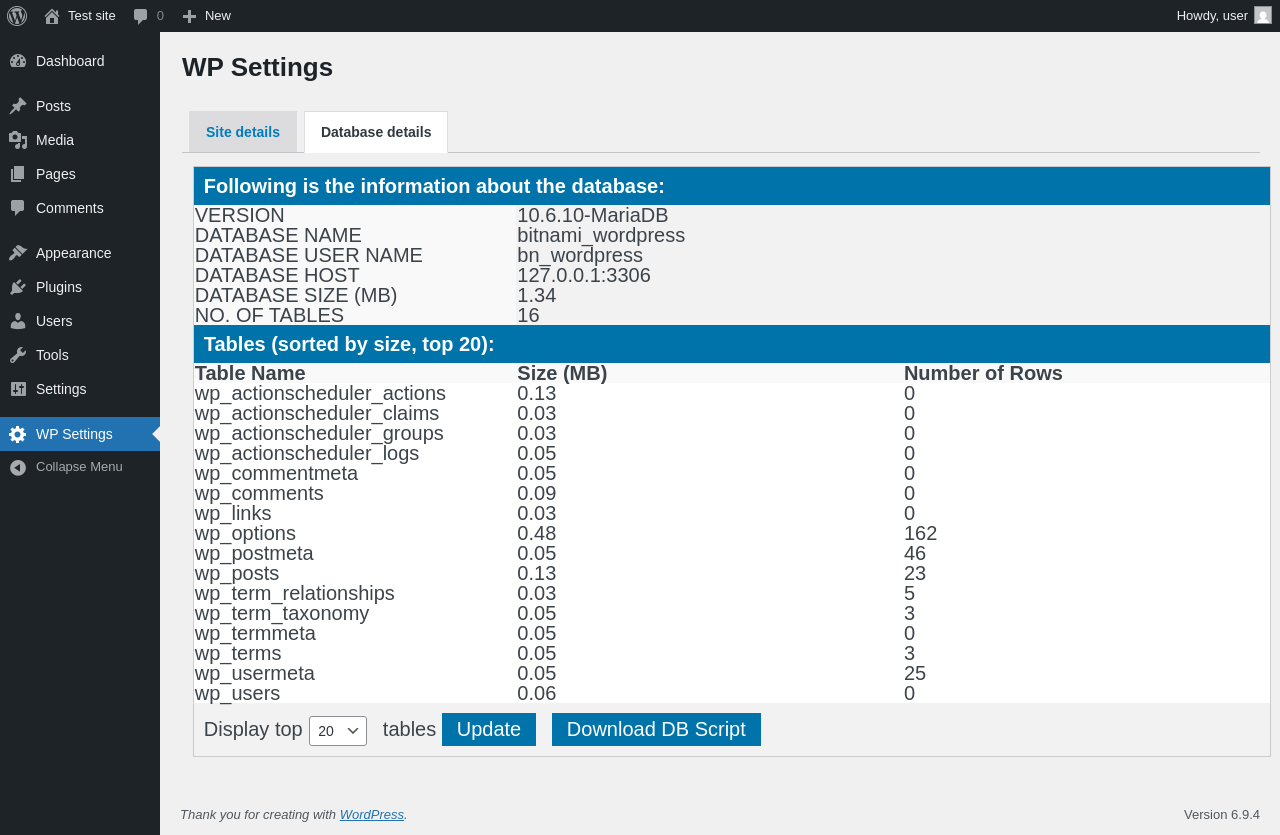Click the Download DB Script button
Image resolution: width=1280 pixels, height=835 pixels.
point(656,729)
